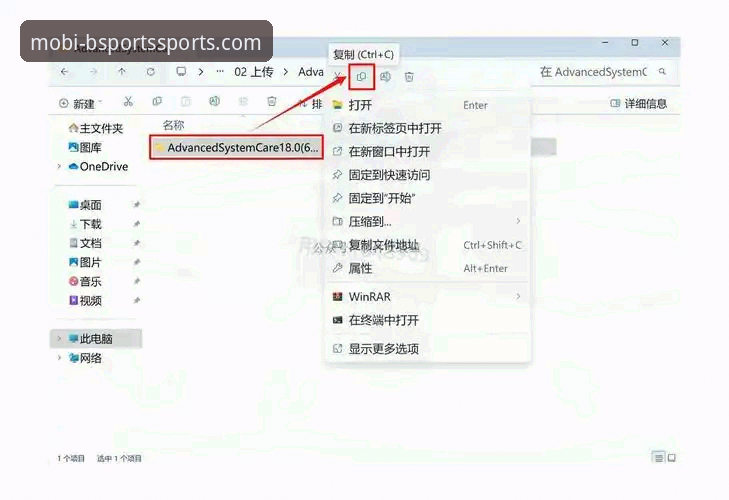Click the toolbar Delete trash icon
The image size is (729, 500).
(272, 101)
